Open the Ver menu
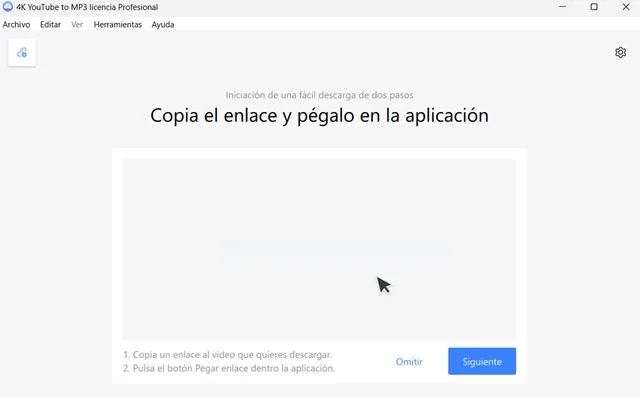 [x=77, y=24]
